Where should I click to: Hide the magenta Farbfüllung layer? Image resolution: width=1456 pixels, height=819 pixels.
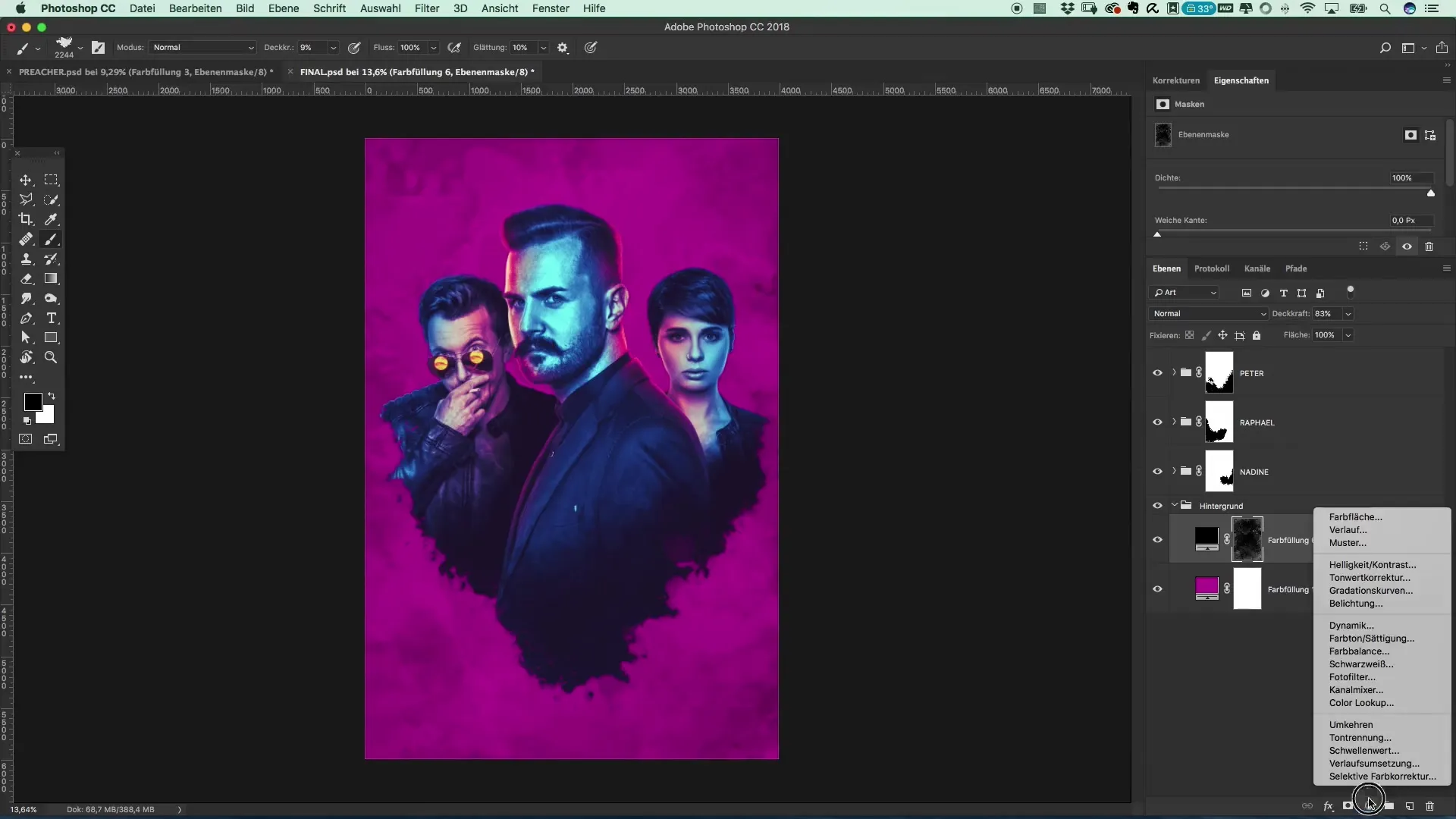[1157, 589]
